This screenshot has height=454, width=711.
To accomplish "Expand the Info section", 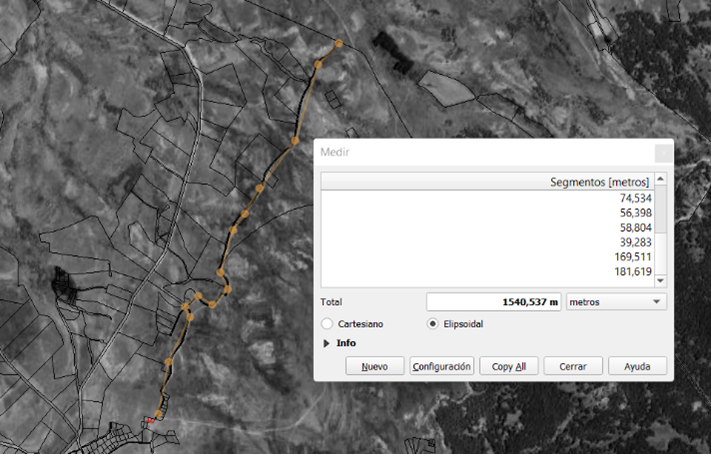I will tap(327, 343).
